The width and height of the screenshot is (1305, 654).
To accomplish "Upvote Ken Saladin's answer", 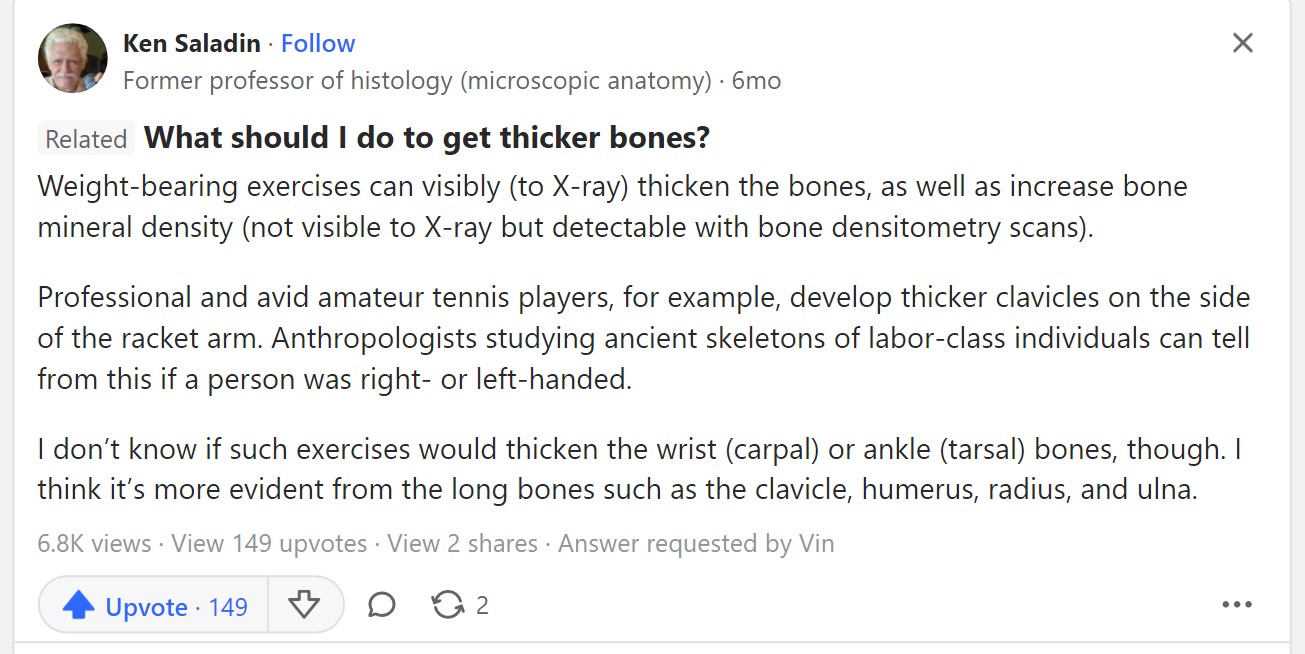I will pos(154,606).
